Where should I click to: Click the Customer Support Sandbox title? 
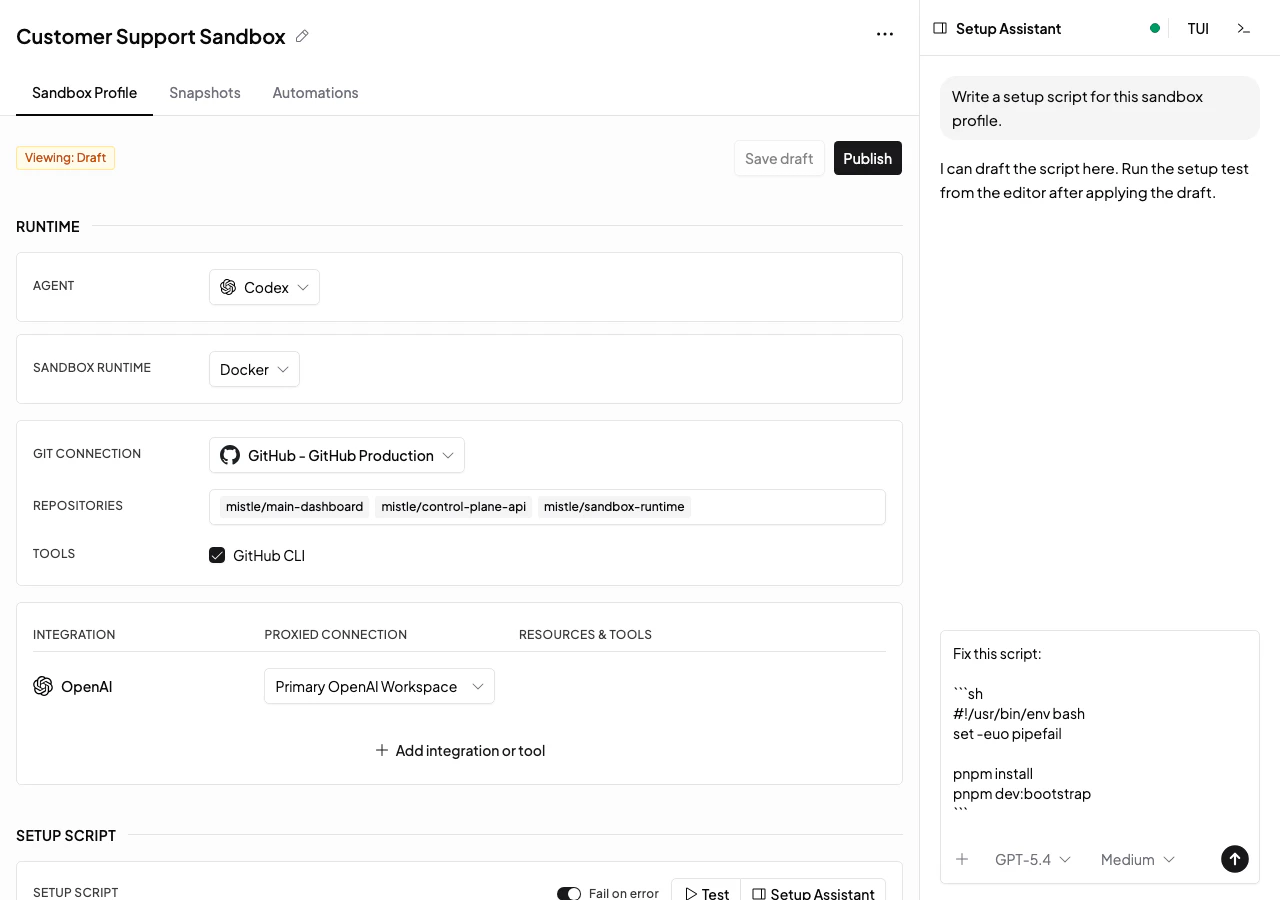151,36
